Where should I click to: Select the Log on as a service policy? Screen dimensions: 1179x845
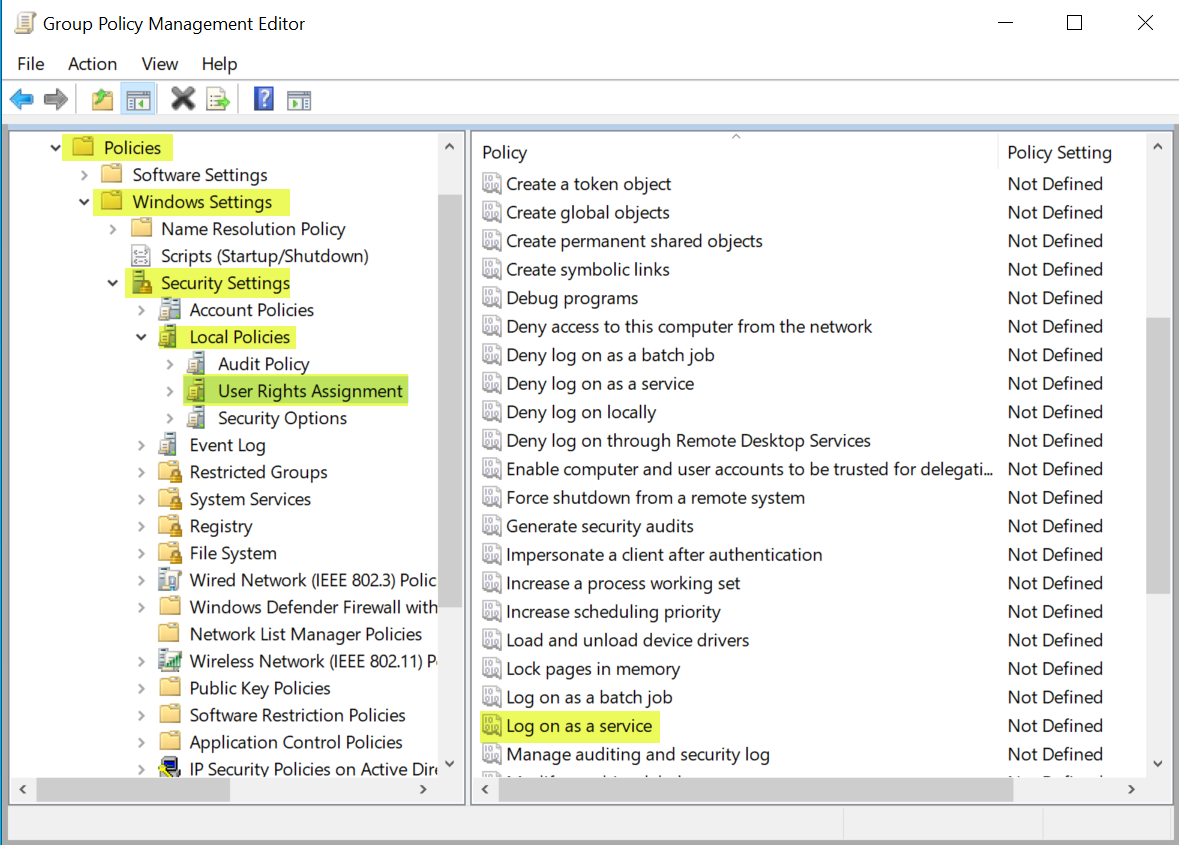[579, 725]
